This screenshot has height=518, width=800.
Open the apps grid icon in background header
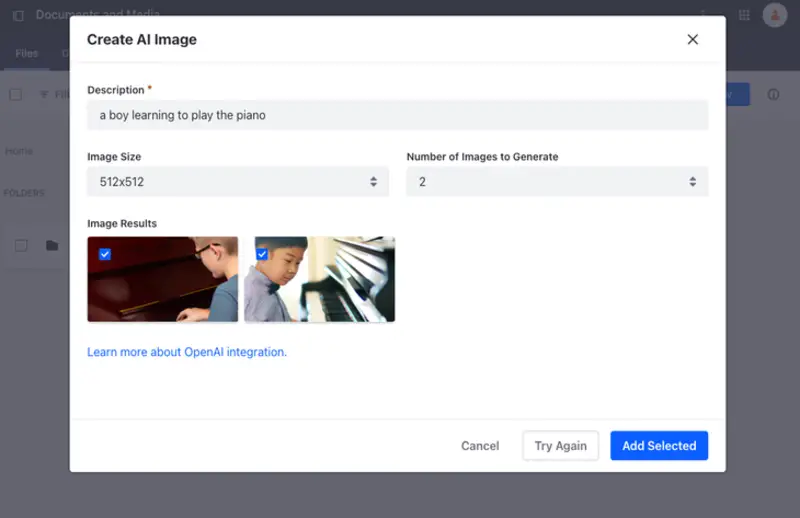pyautogui.click(x=744, y=15)
